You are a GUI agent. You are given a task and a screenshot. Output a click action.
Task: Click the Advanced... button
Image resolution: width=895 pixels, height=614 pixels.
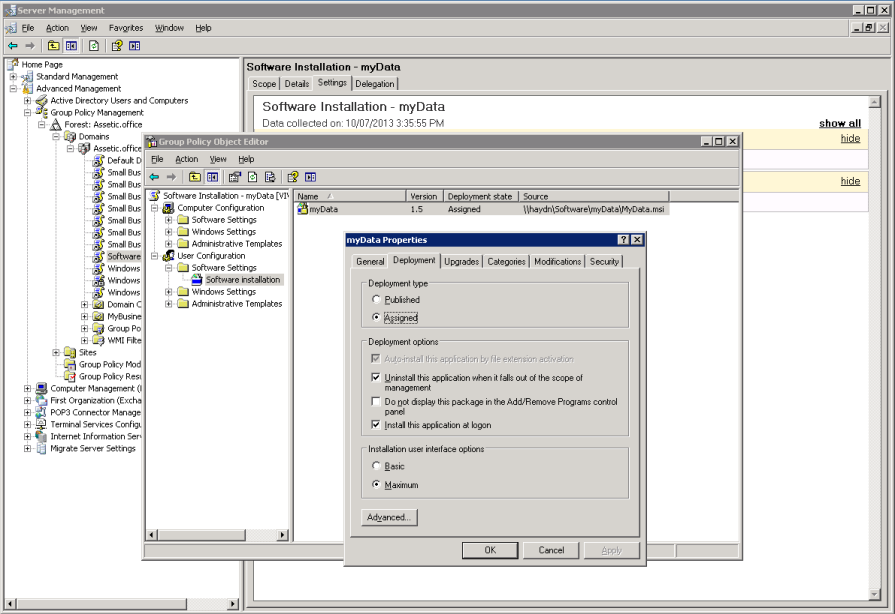tap(388, 518)
